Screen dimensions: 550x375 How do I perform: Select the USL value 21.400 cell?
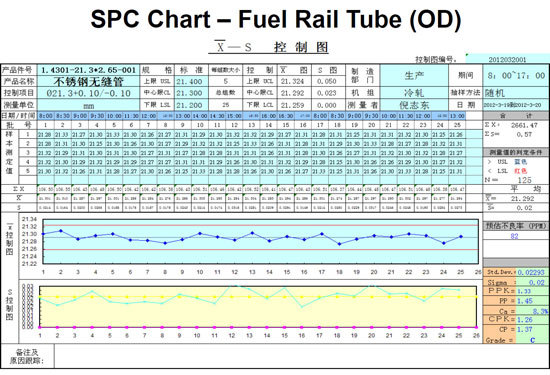[x=192, y=82]
